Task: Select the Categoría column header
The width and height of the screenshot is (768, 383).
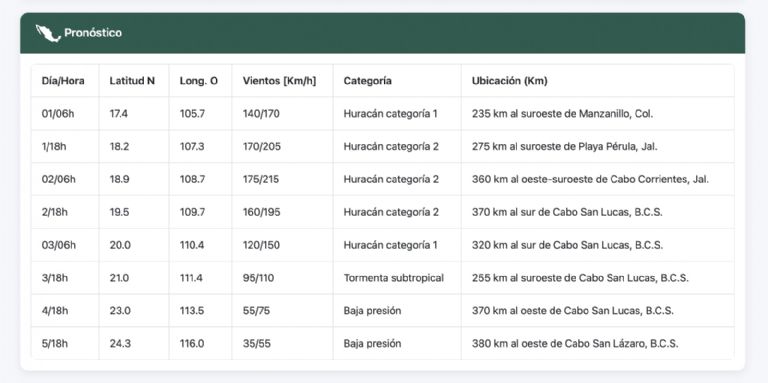Action: tap(367, 81)
